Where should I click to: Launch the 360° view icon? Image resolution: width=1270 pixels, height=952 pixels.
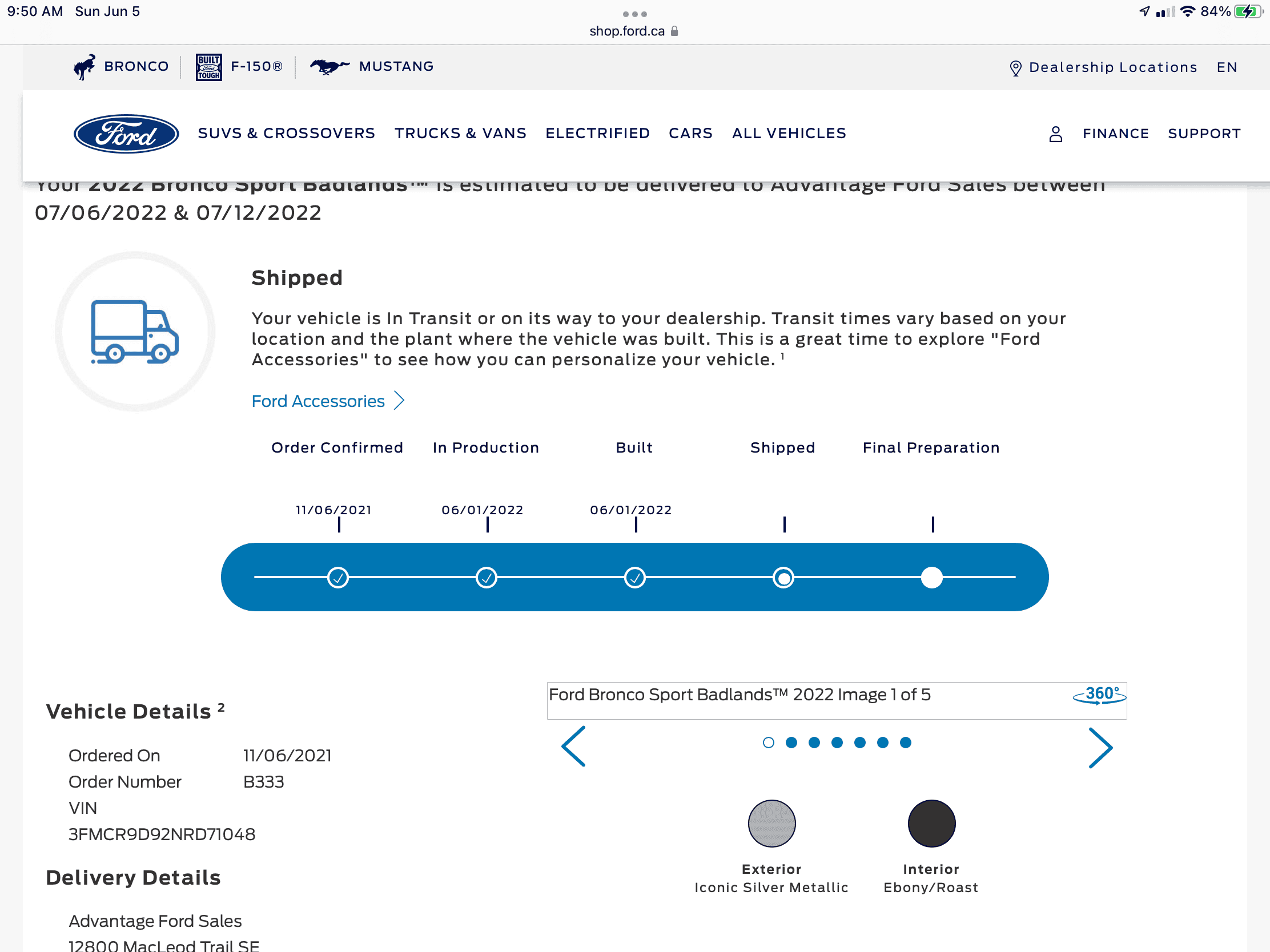pos(1099,695)
